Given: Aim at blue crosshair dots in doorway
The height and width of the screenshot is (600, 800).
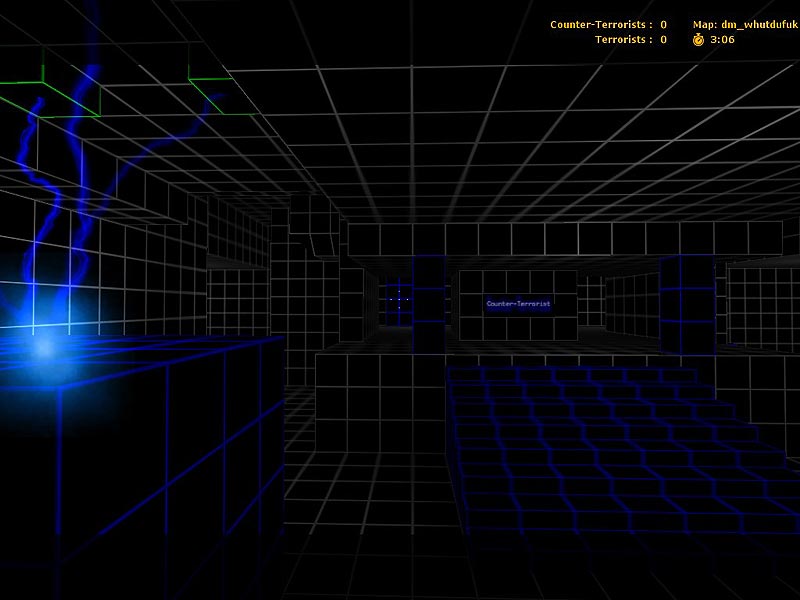Looking at the screenshot, I should pyautogui.click(x=400, y=298).
